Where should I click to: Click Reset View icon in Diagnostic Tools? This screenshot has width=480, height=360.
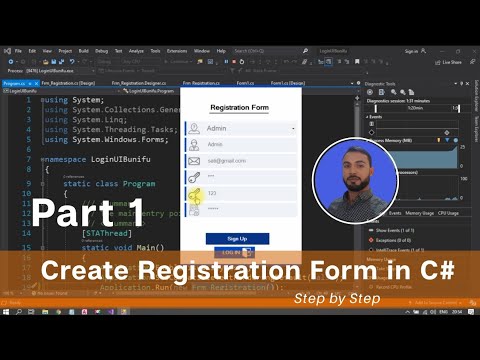411,92
